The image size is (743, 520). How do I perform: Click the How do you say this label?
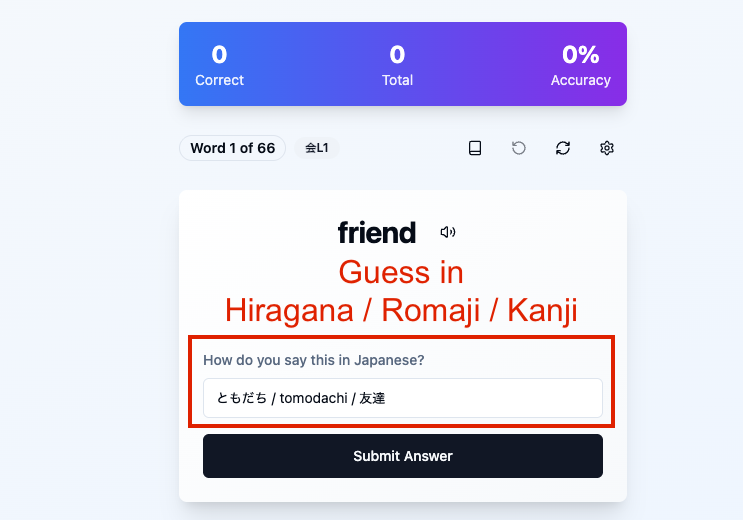click(x=314, y=360)
